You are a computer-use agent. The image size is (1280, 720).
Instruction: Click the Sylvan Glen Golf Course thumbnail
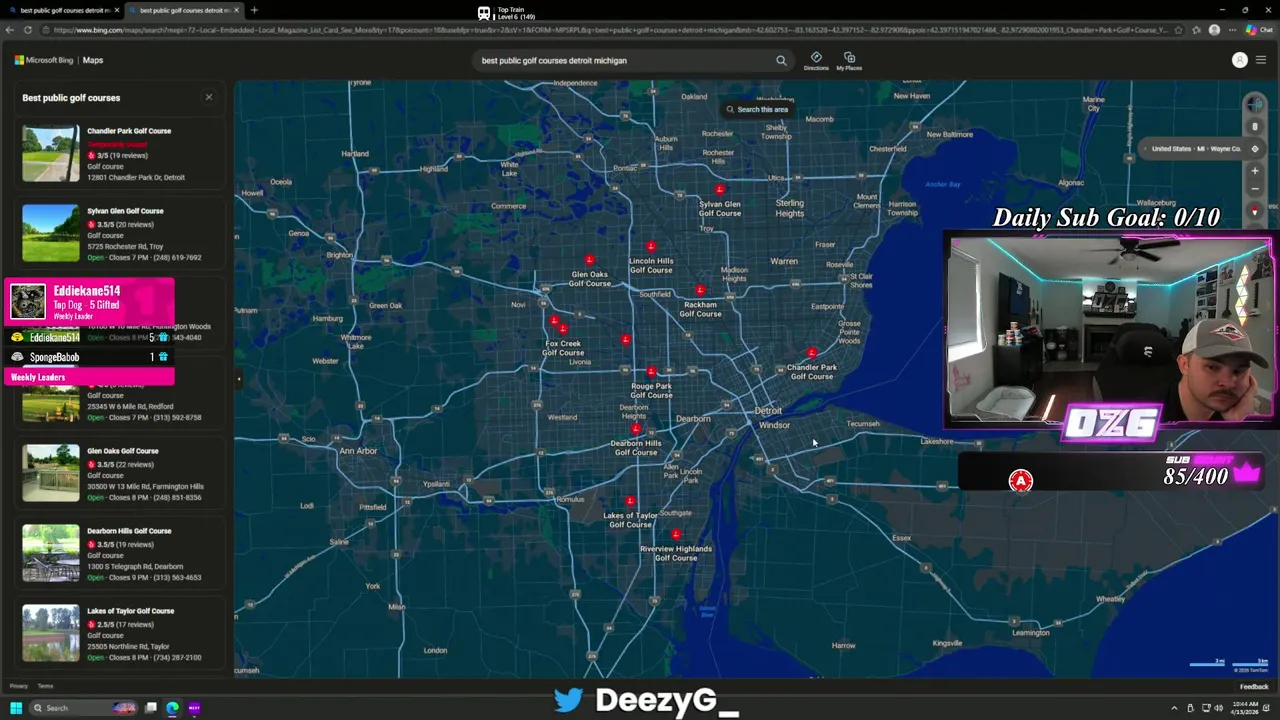[x=51, y=233]
